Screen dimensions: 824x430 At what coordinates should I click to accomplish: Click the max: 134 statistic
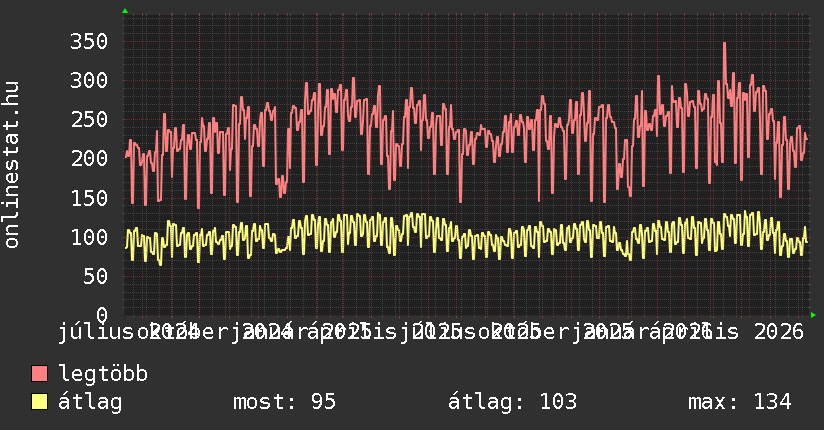(739, 402)
